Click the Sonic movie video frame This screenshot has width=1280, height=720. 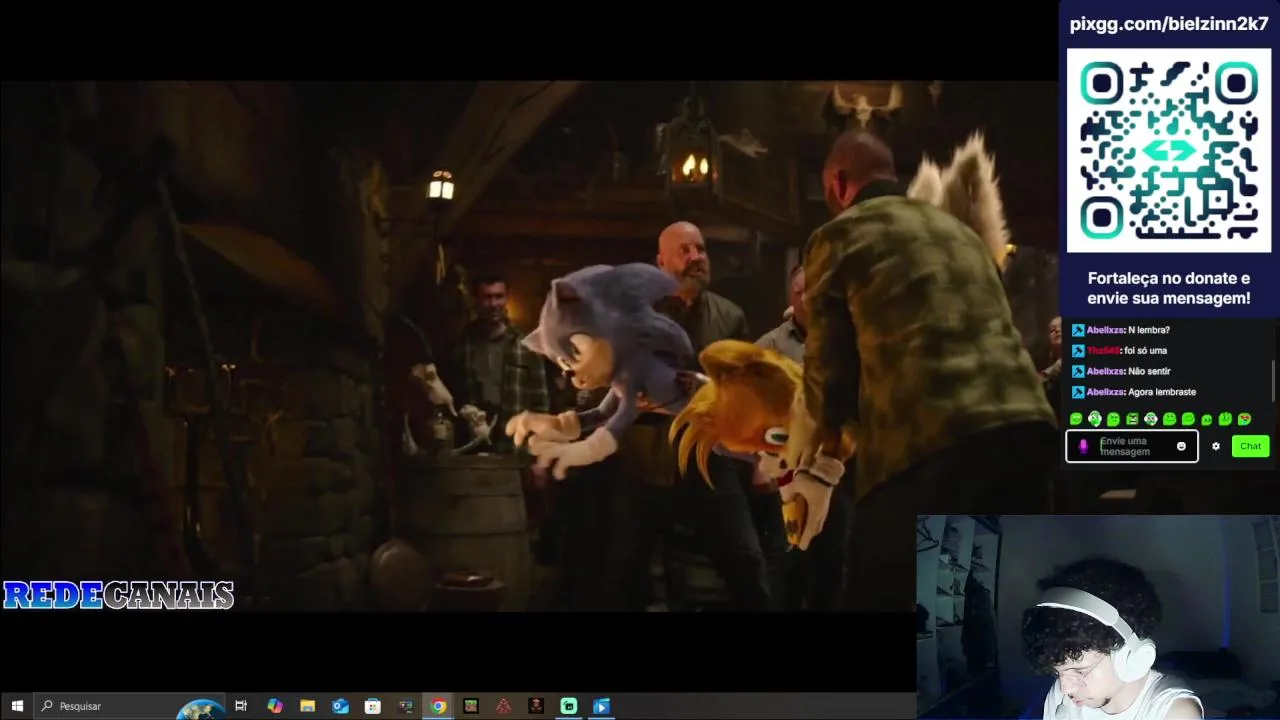[528, 345]
